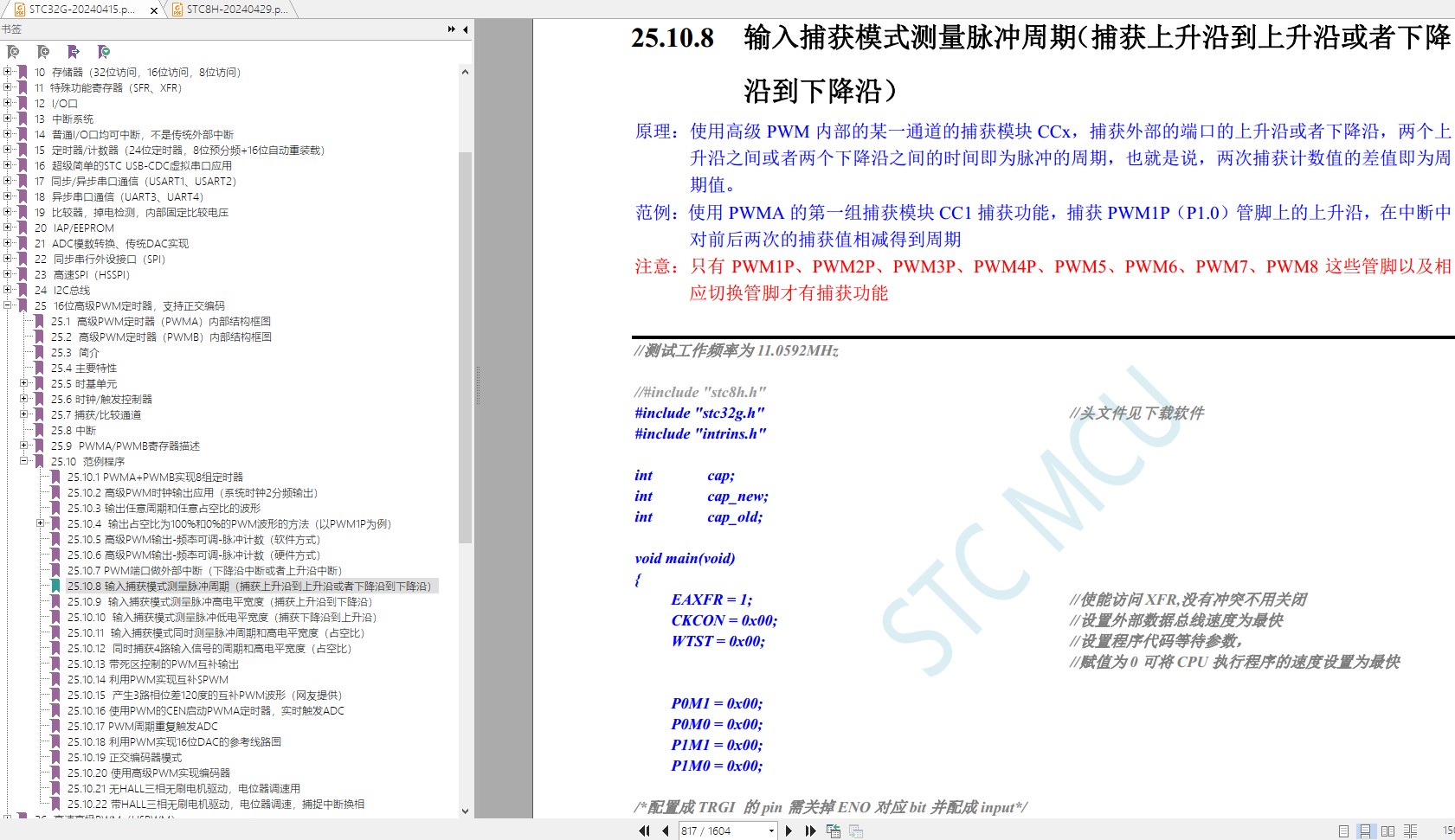The height and width of the screenshot is (840, 1455).
Task: Click bookmark icon of 25.10.8 entry
Action: 55,586
